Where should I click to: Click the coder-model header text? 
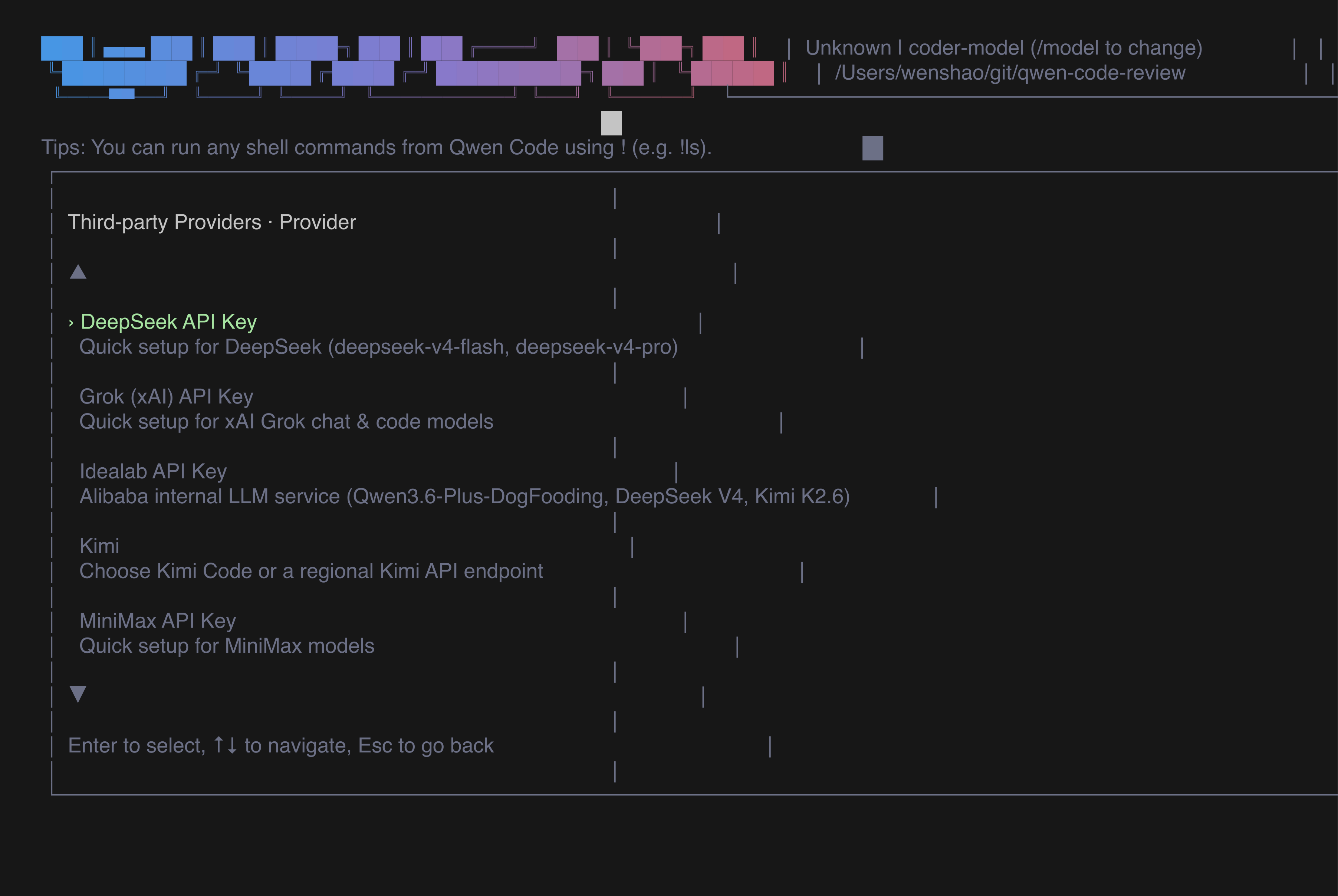(1004, 48)
